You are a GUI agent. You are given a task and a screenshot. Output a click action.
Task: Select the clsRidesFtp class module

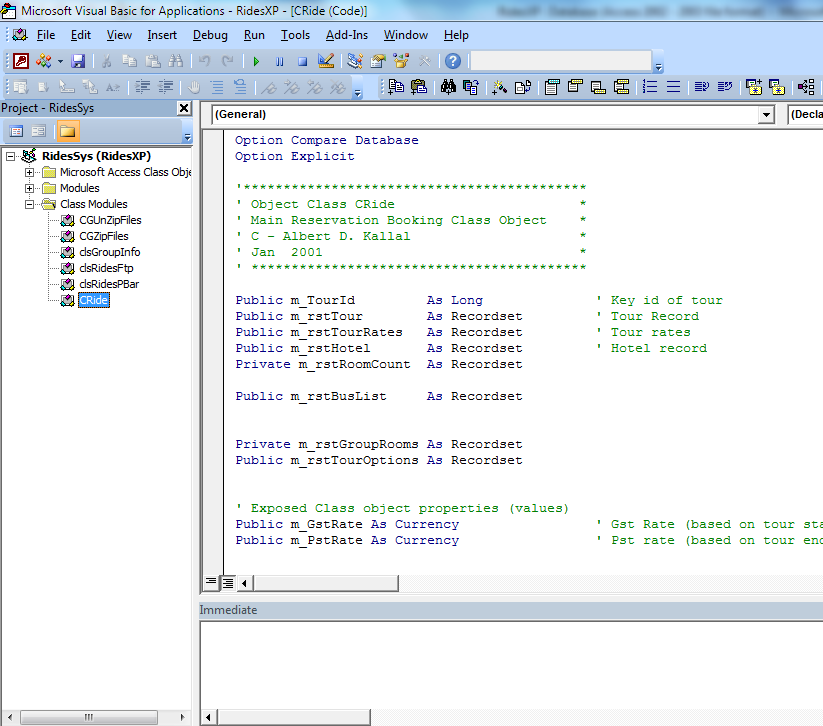click(x=106, y=268)
